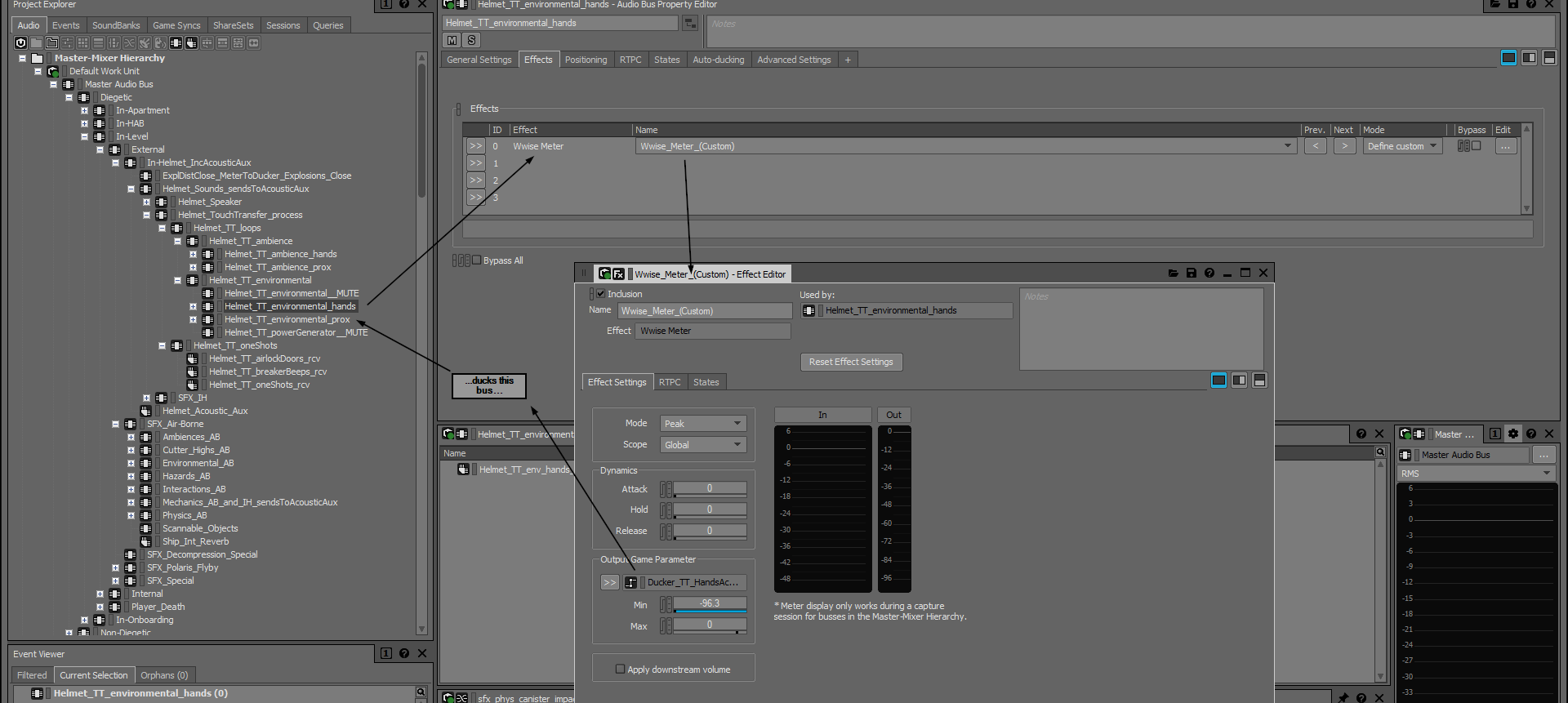Select stacked layout icon in the Effect Editor
Viewport: 1568px width, 703px height.
1259,380
